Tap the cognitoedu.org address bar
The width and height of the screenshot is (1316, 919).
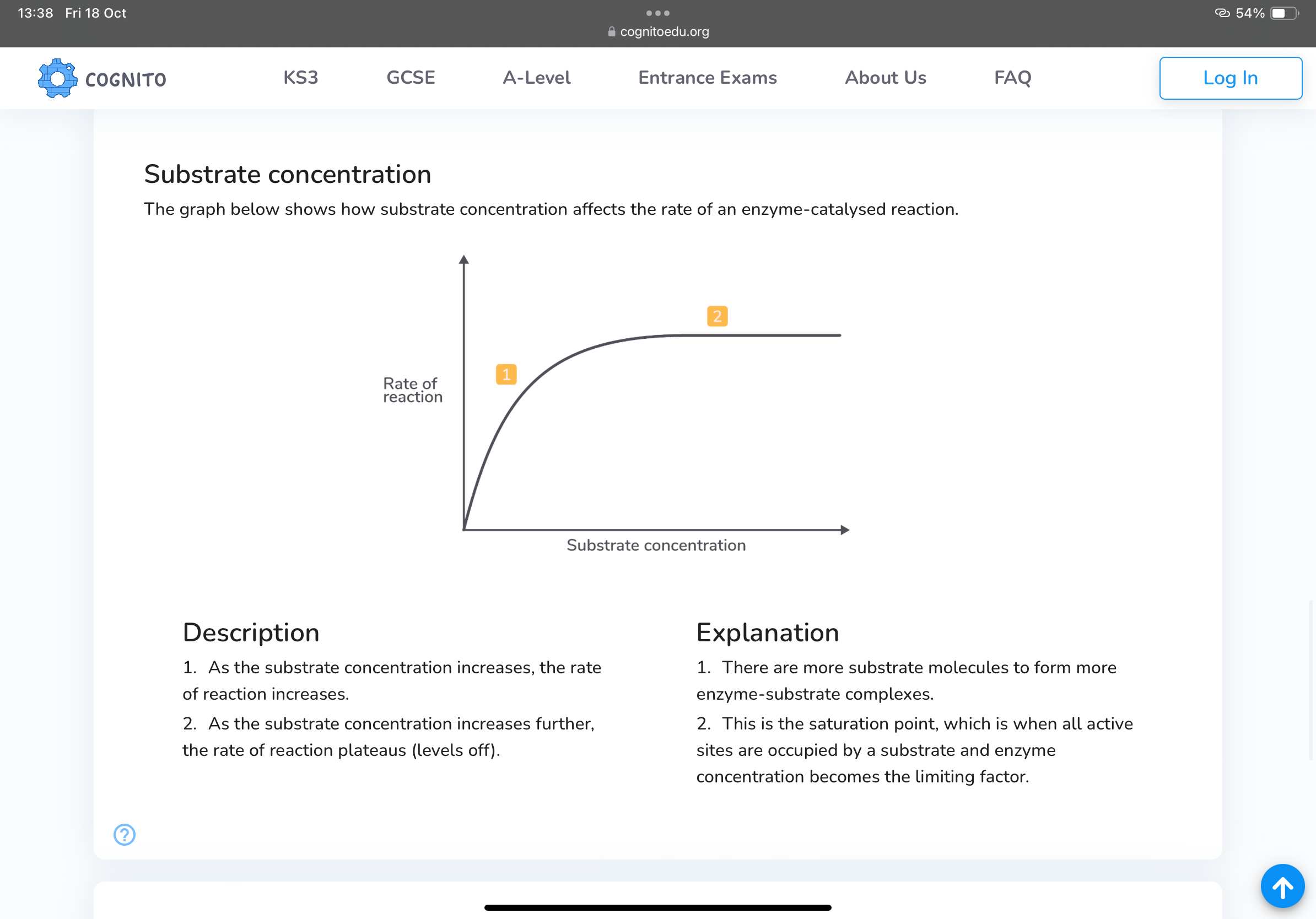[664, 32]
